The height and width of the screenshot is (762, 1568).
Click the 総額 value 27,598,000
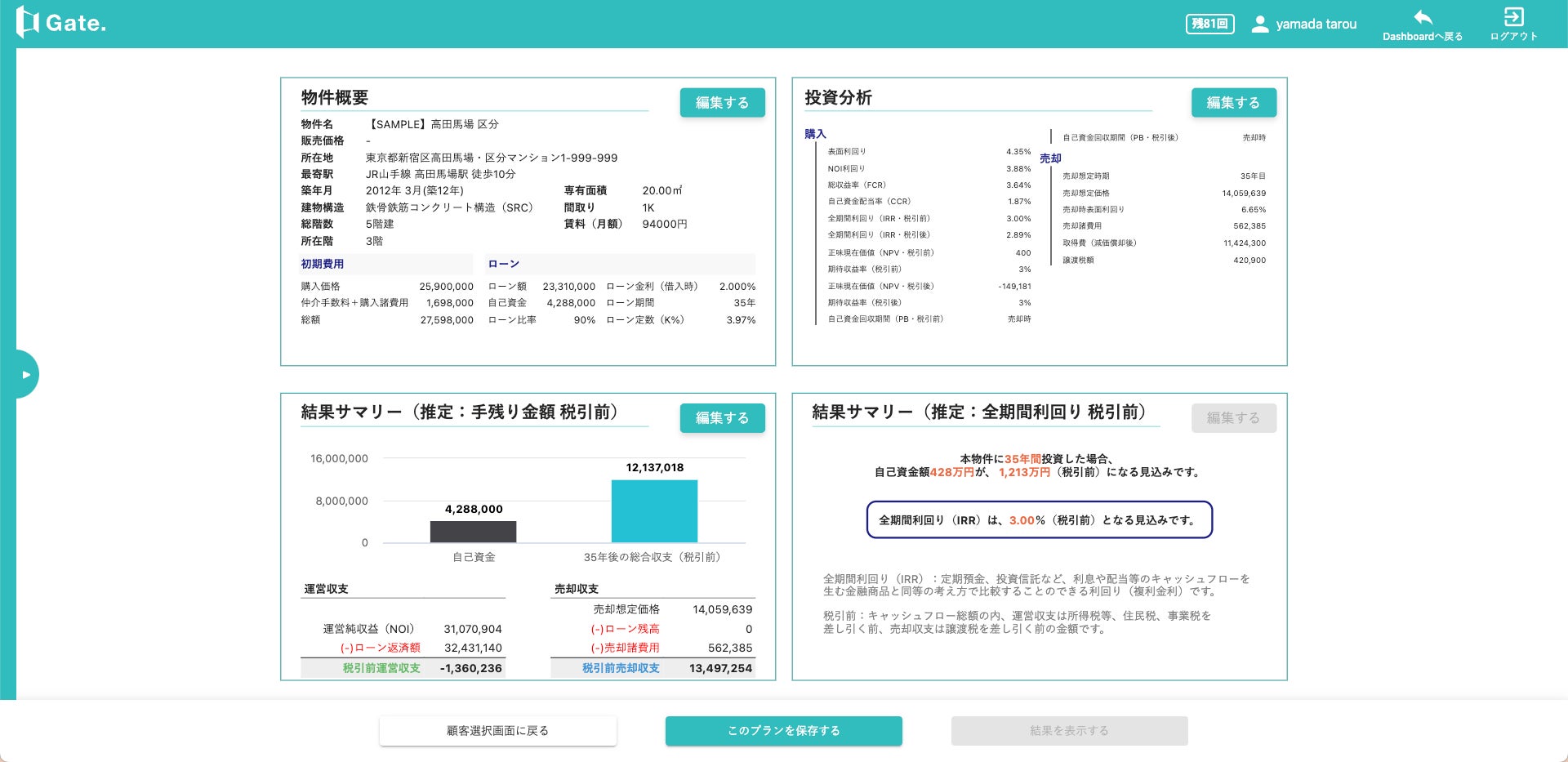tap(447, 320)
